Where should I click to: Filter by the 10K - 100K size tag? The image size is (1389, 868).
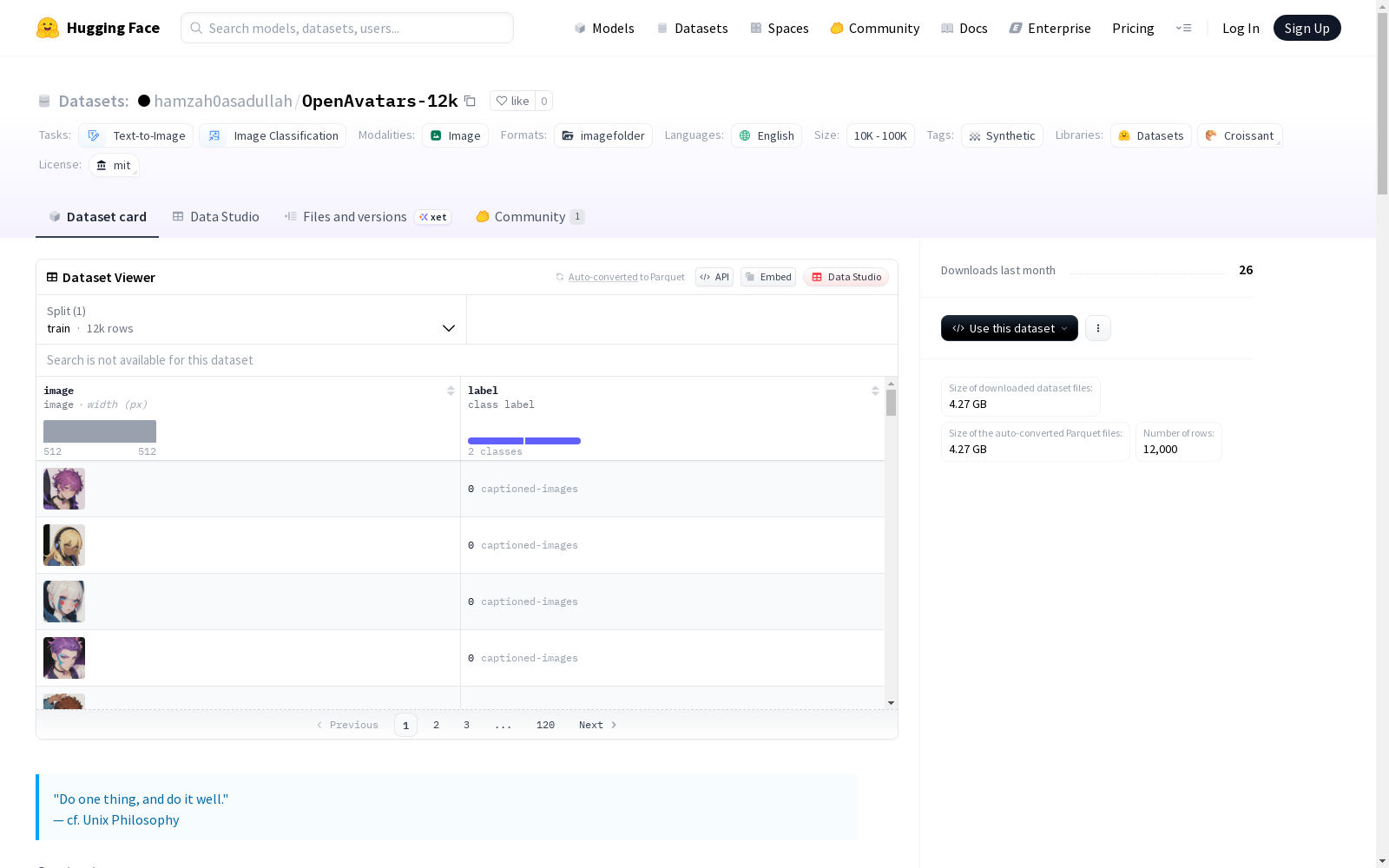[x=880, y=135]
